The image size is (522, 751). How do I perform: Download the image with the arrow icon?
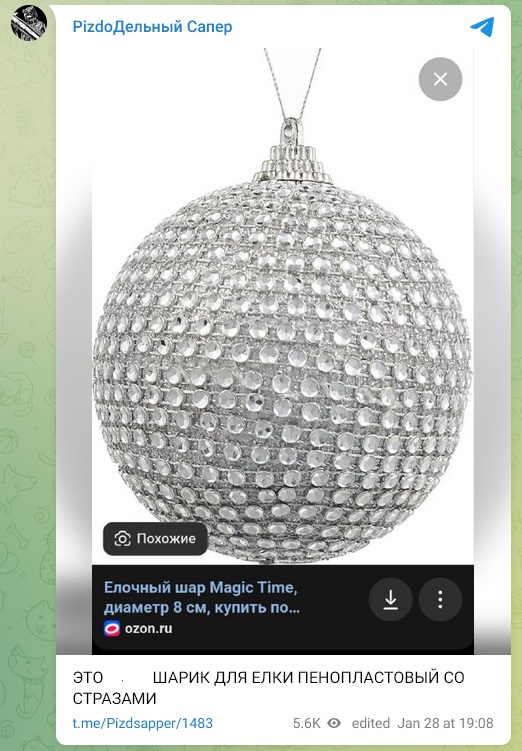[390, 599]
